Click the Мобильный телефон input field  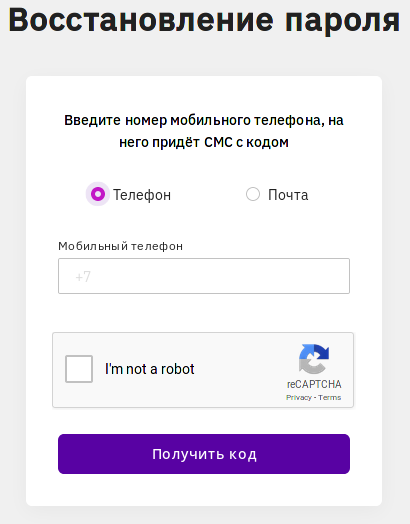pyautogui.click(x=204, y=276)
